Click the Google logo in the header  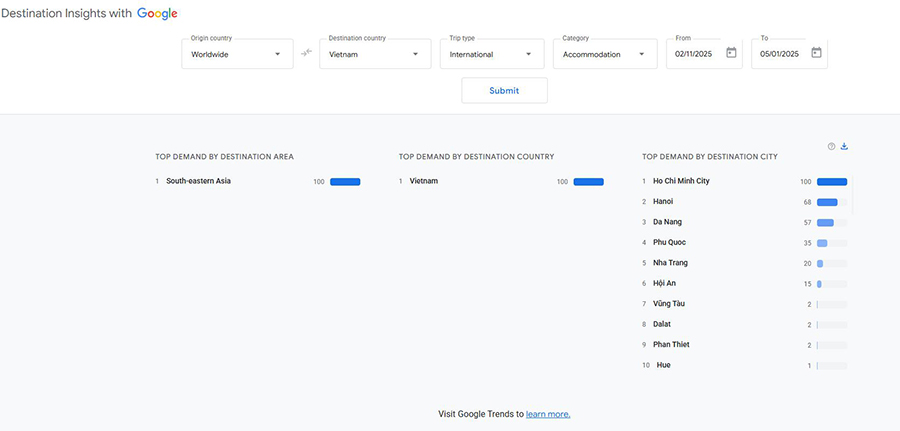point(157,14)
